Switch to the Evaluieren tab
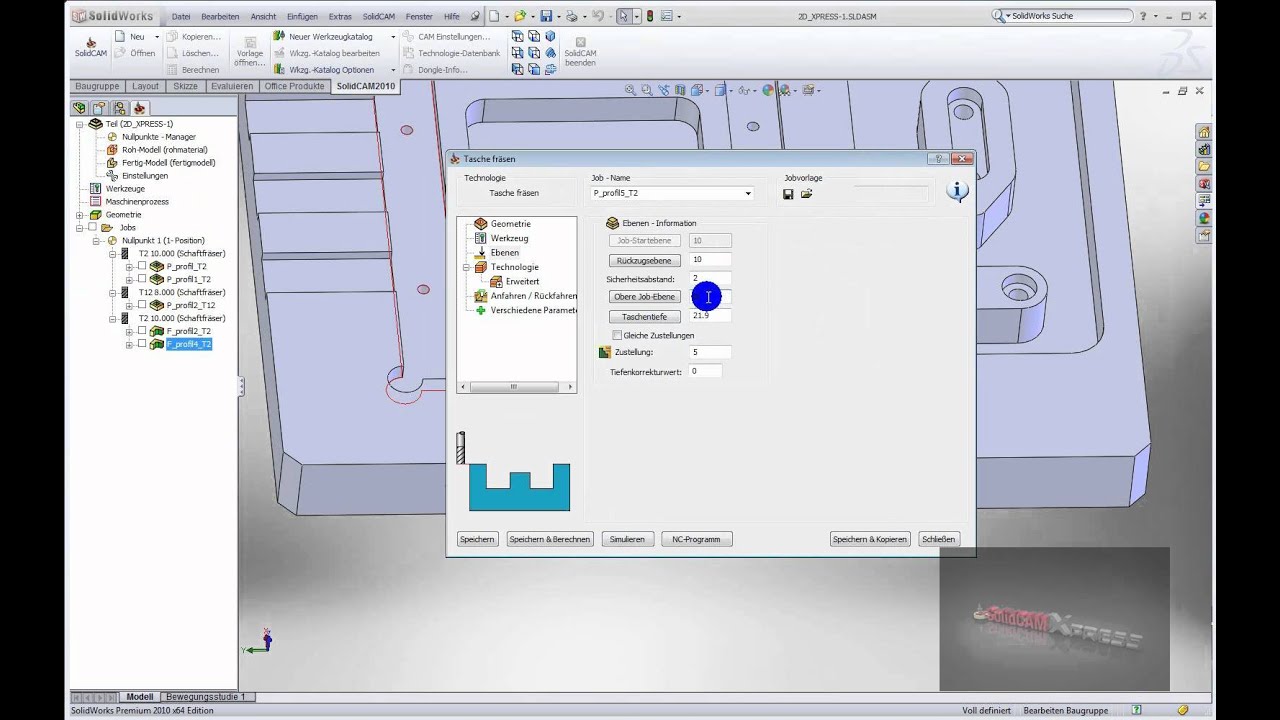 coord(232,86)
